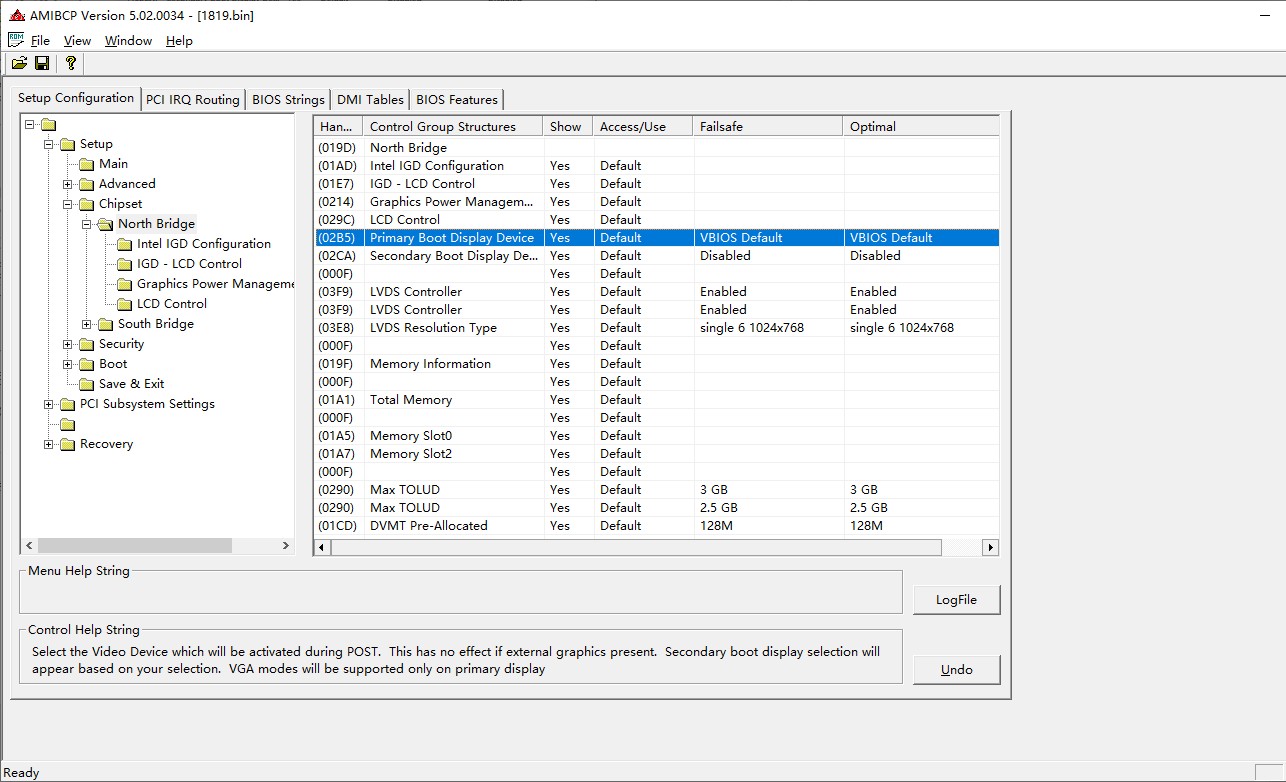Click the Intel IGD Configuration folder icon
Screen dimensions: 1286x782
click(x=125, y=244)
